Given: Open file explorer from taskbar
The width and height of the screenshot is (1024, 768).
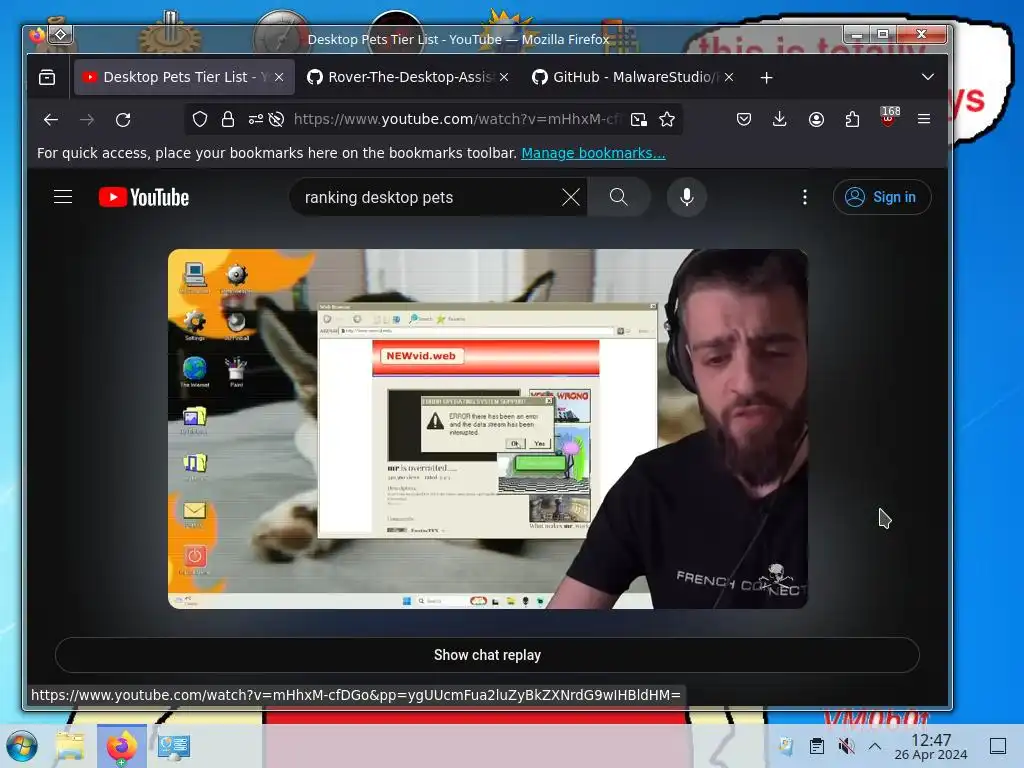Looking at the screenshot, I should [70, 746].
